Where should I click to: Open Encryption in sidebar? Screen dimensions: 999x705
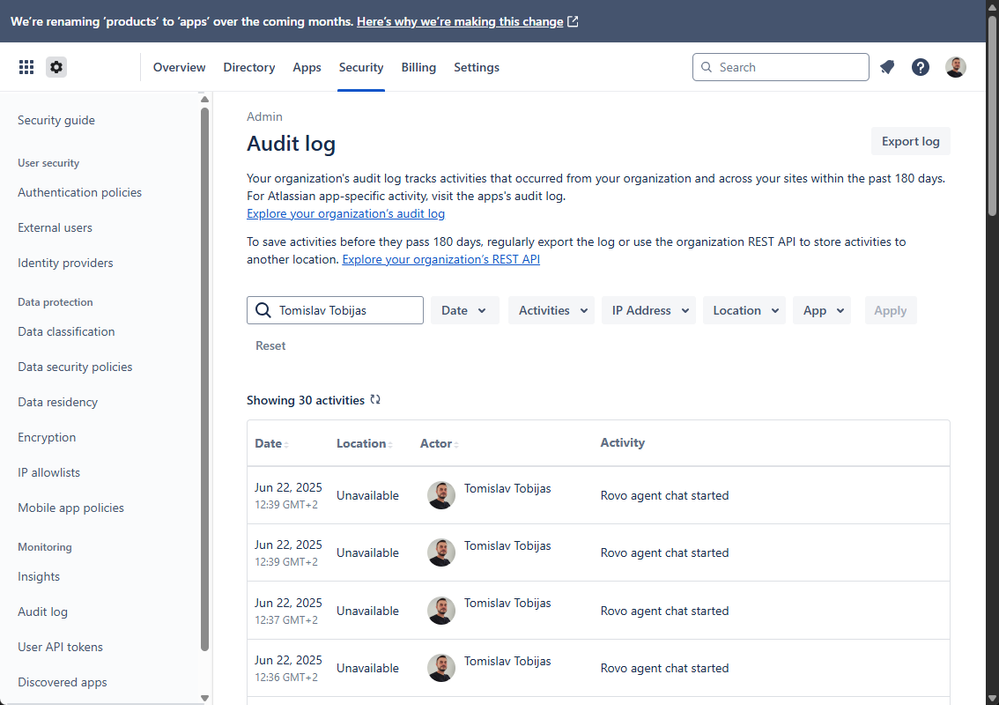point(47,437)
